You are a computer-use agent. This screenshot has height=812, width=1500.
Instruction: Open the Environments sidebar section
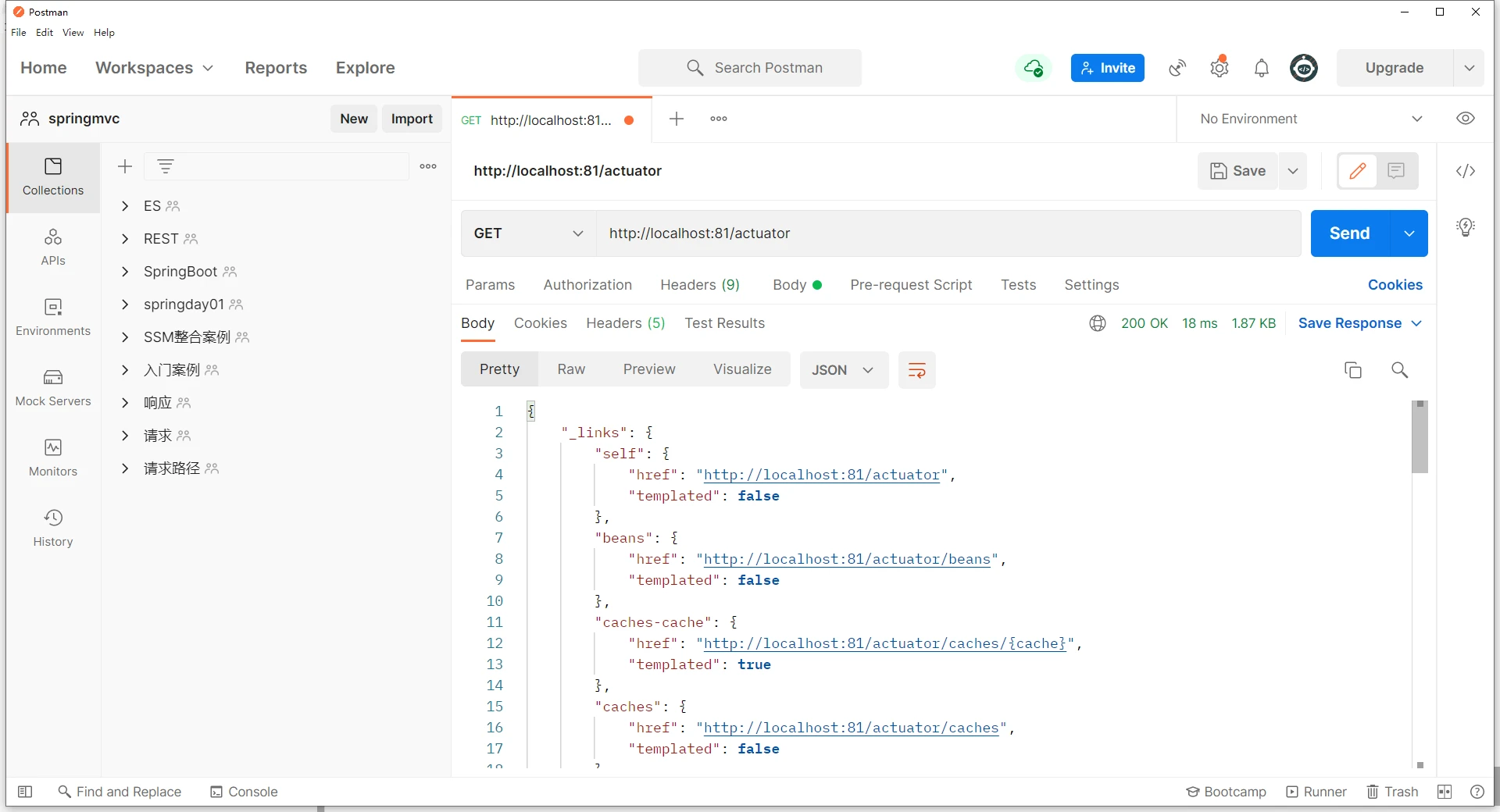pos(53,318)
